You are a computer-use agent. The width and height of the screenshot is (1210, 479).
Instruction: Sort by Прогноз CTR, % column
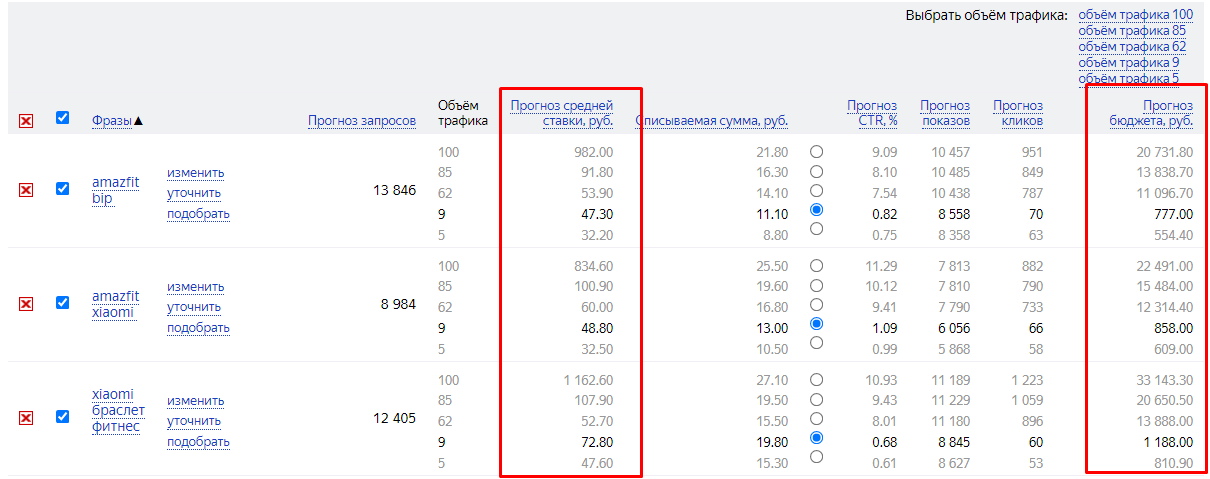pyautogui.click(x=872, y=113)
